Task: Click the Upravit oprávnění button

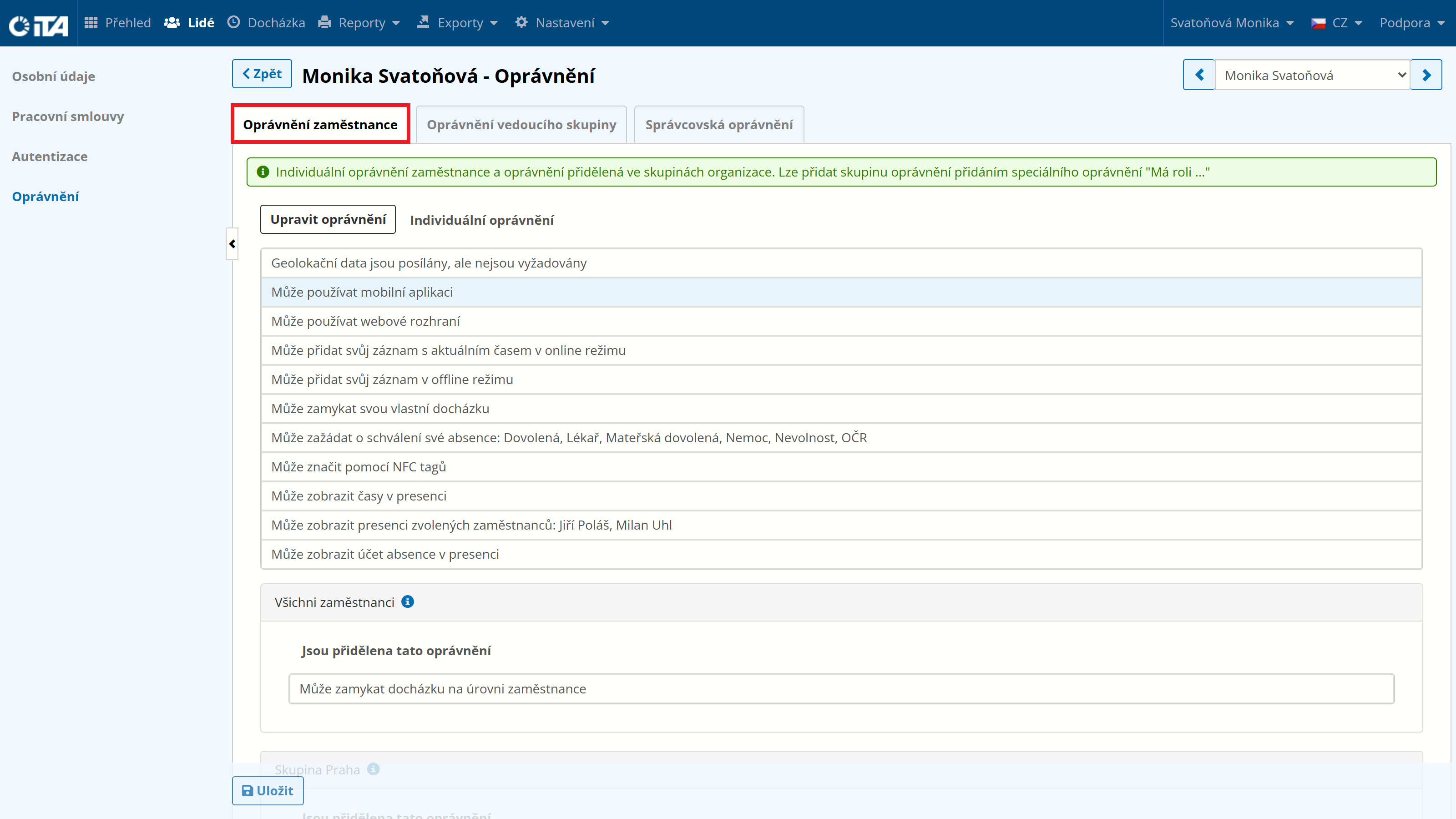Action: [x=328, y=219]
